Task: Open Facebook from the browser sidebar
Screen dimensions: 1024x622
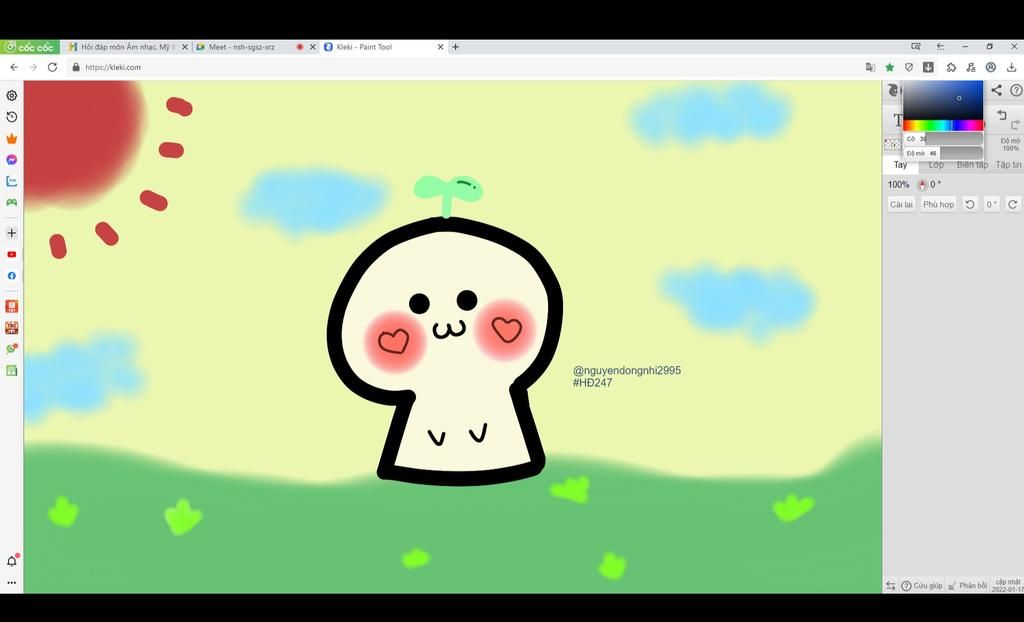Action: pyautogui.click(x=12, y=276)
